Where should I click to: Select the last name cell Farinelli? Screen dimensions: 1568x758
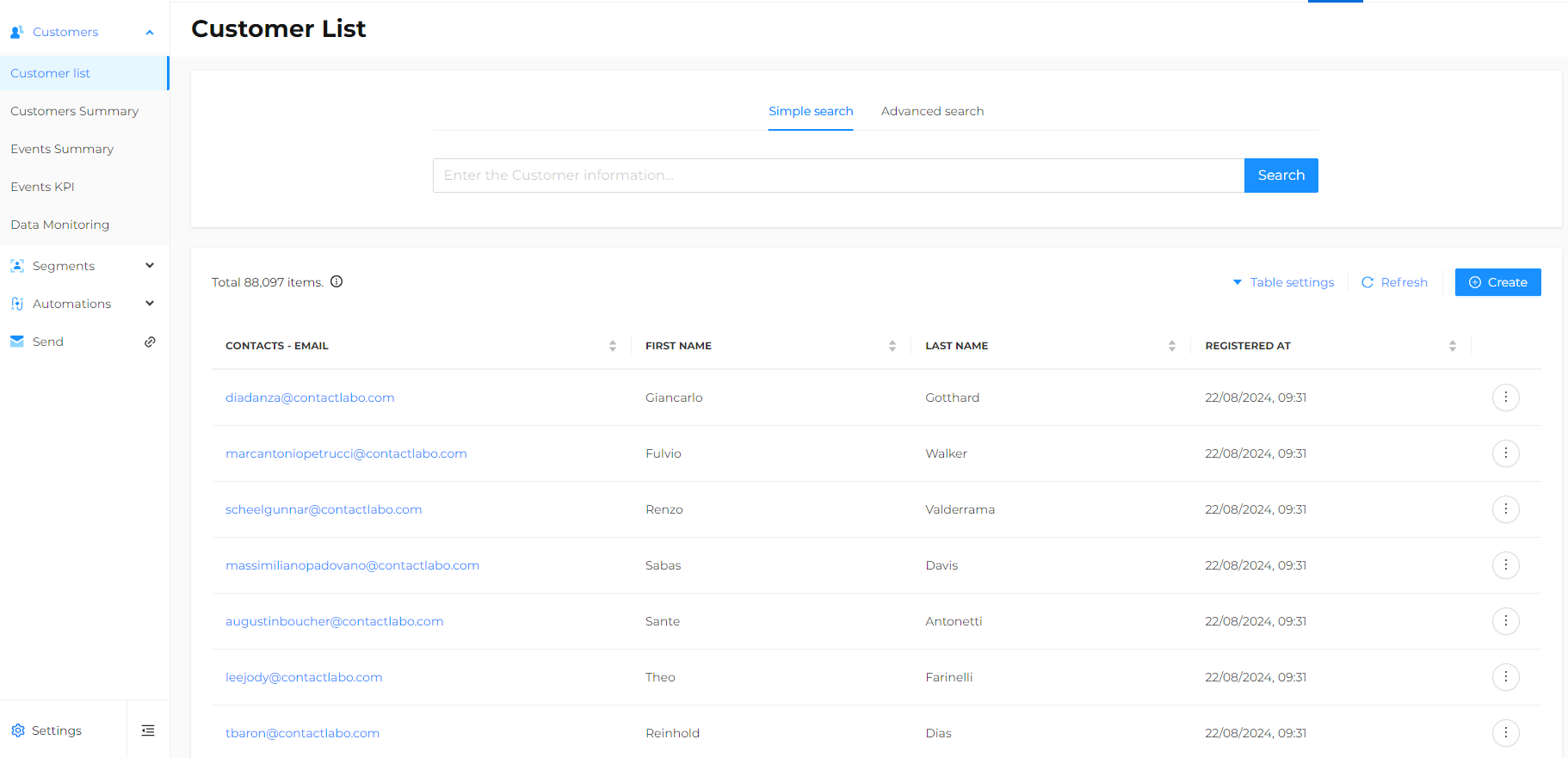948,677
